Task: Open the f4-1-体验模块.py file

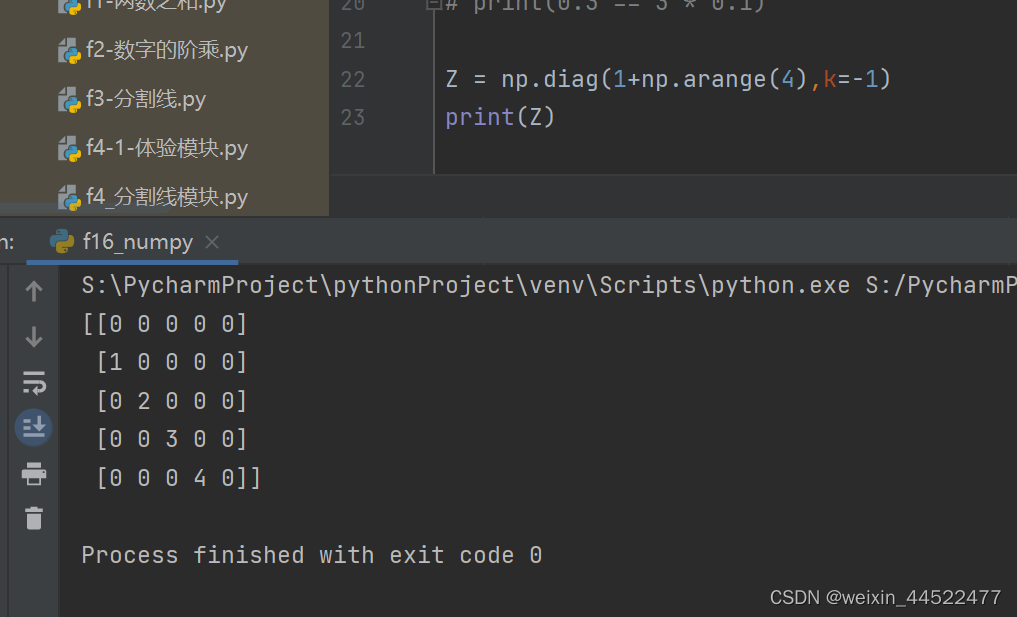Action: [167, 149]
